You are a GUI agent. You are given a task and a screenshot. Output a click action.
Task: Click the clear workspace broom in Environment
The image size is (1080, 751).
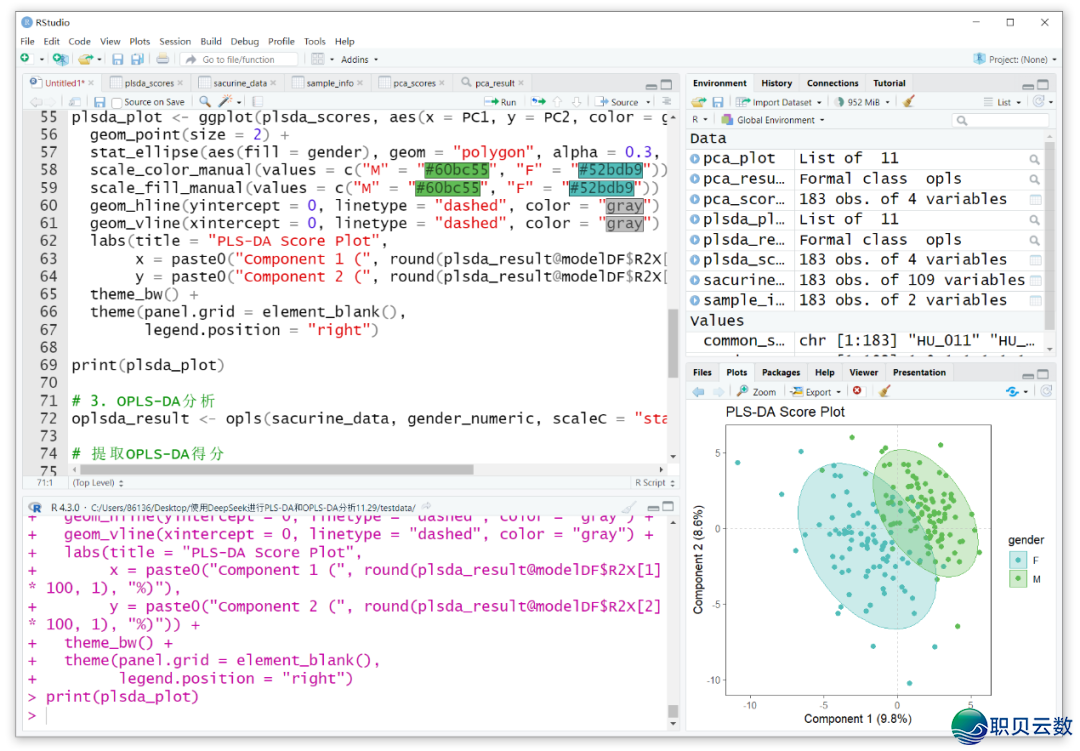[x=908, y=102]
